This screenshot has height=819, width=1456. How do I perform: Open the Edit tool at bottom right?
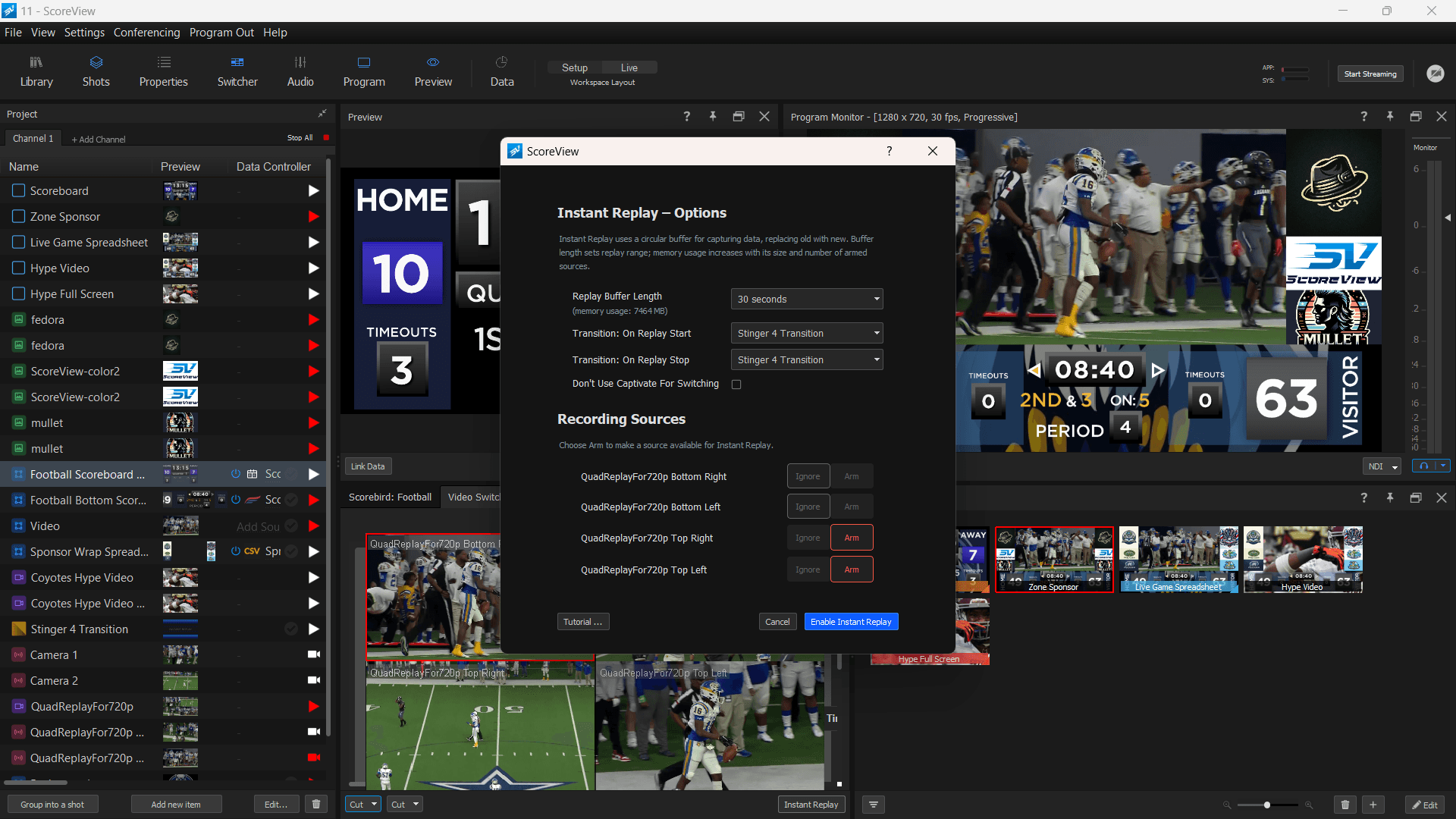point(1425,805)
